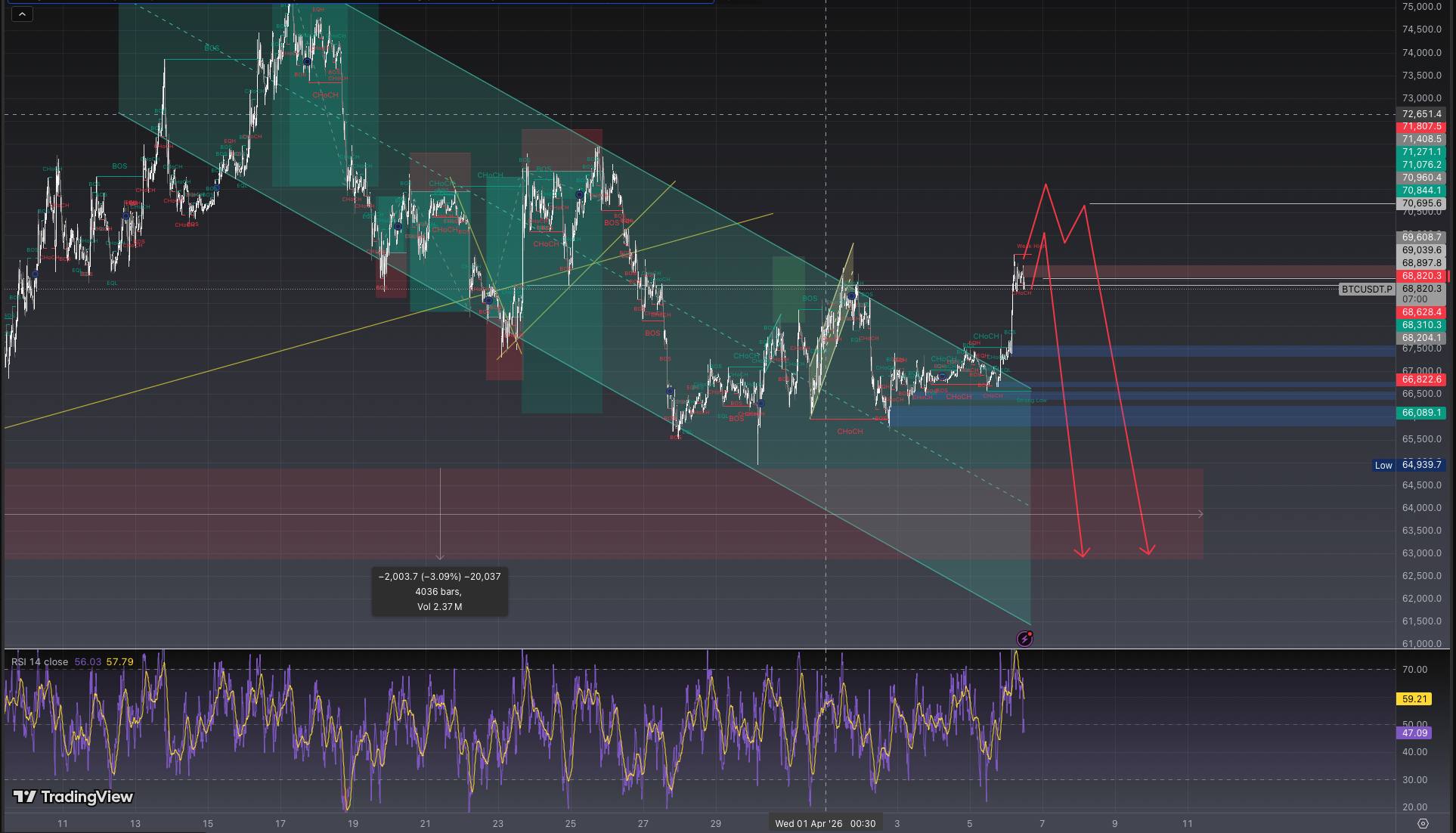Screen dimensions: 1456x833
Task: Click the 68,897.8 price label
Action: point(1421,263)
